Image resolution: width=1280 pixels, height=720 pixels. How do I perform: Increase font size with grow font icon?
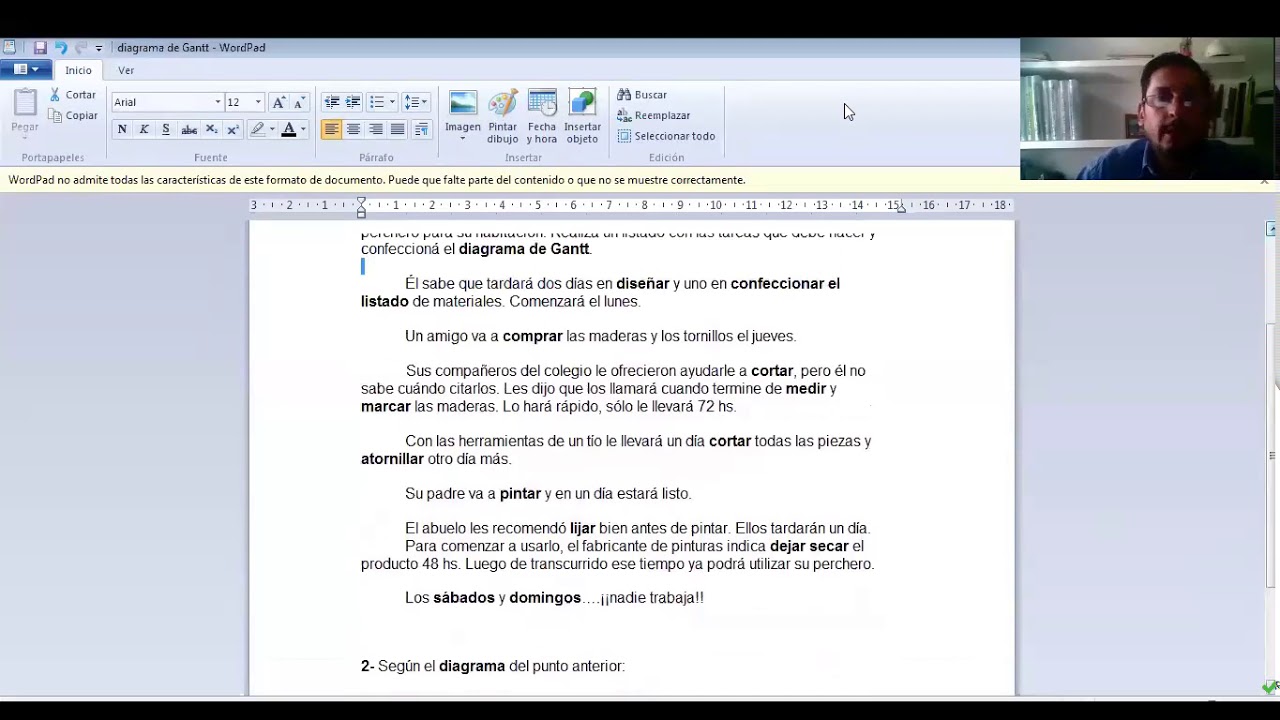(279, 102)
